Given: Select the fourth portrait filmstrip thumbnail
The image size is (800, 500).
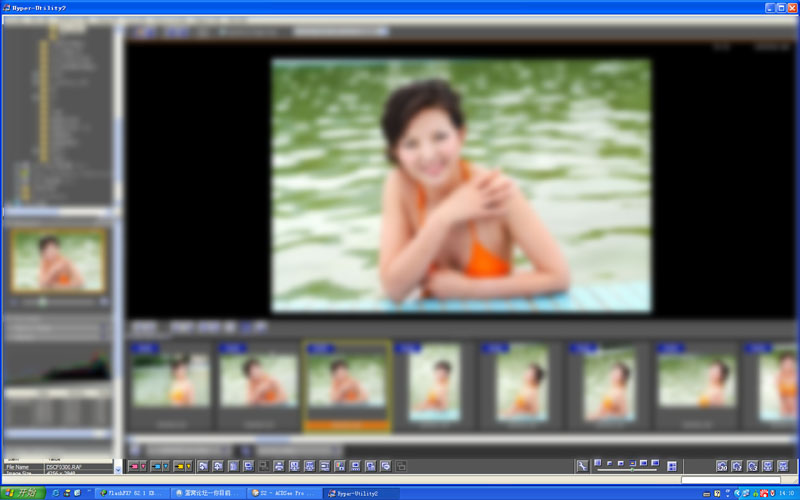Looking at the screenshot, I should point(435,383).
